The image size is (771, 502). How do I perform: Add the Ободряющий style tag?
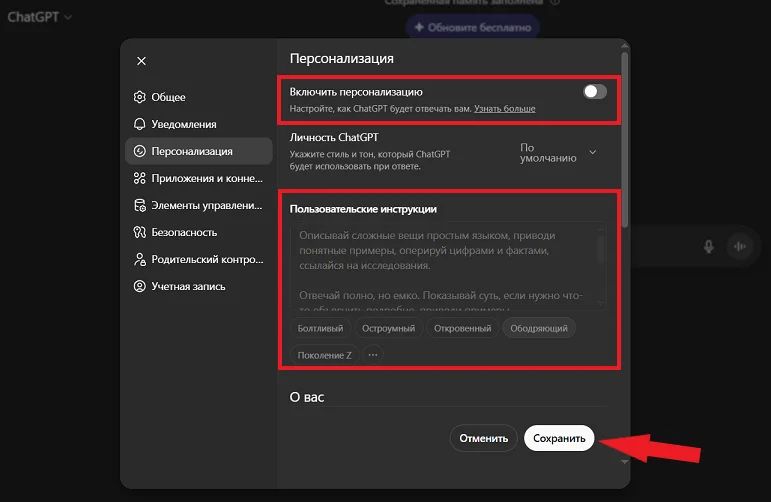click(x=539, y=328)
